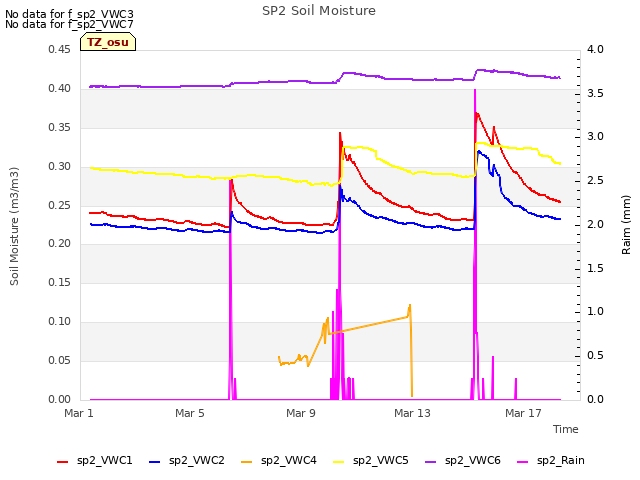Toggle the sp2_VWC1 legend entry
This screenshot has height=480, width=640.
point(95,460)
